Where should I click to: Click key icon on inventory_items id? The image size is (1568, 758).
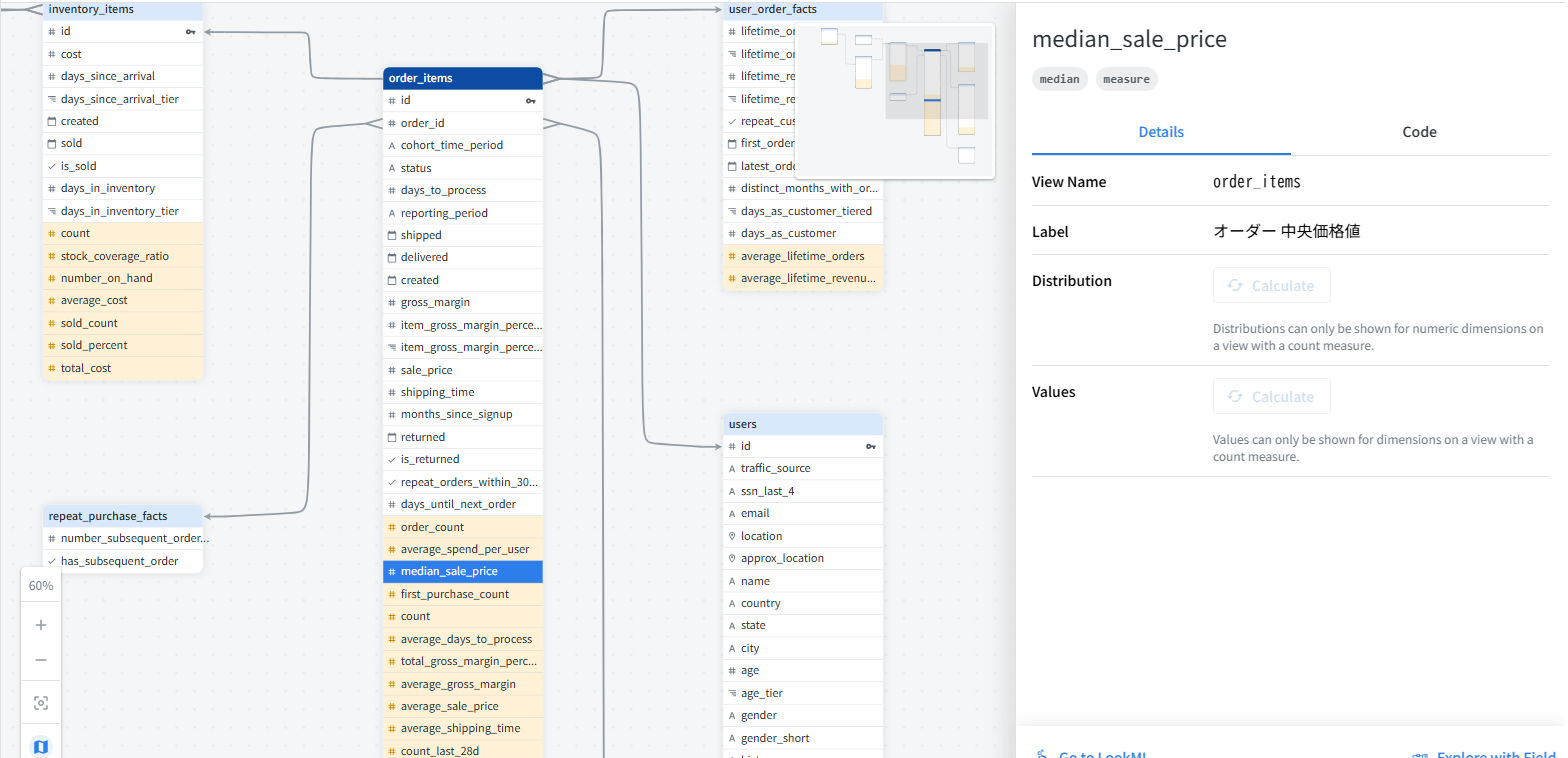click(191, 32)
